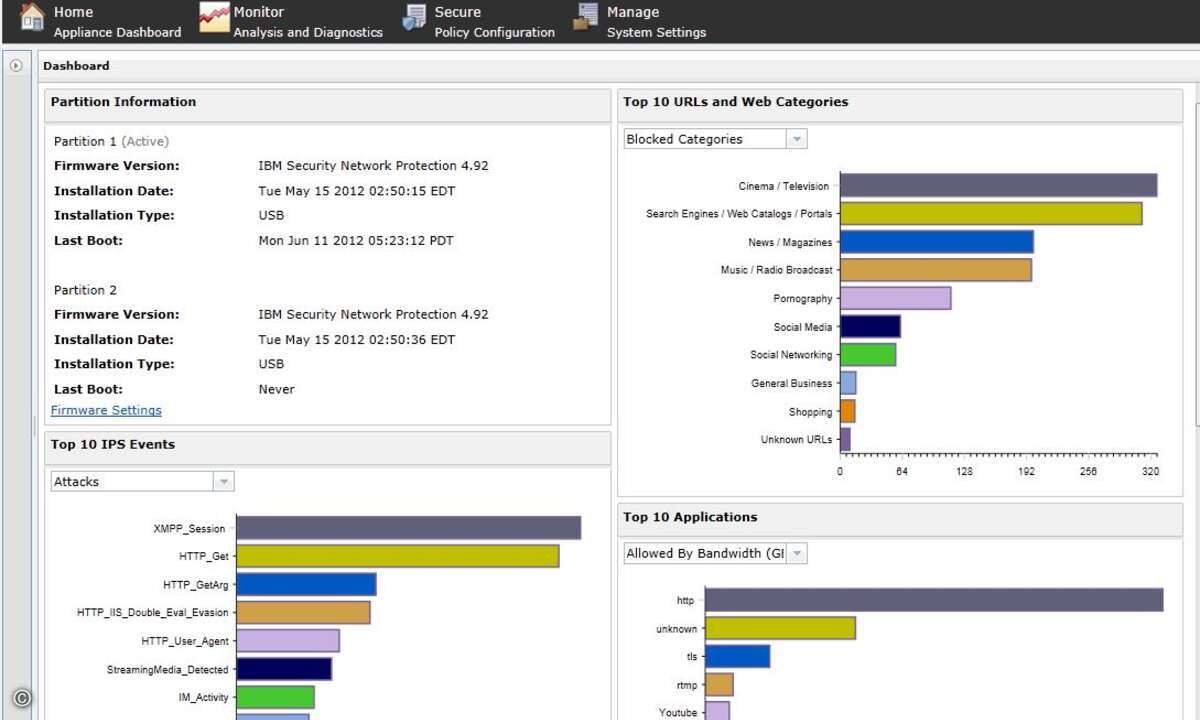Click the Secure shield icon
This screenshot has height=720, width=1200.
click(x=414, y=18)
